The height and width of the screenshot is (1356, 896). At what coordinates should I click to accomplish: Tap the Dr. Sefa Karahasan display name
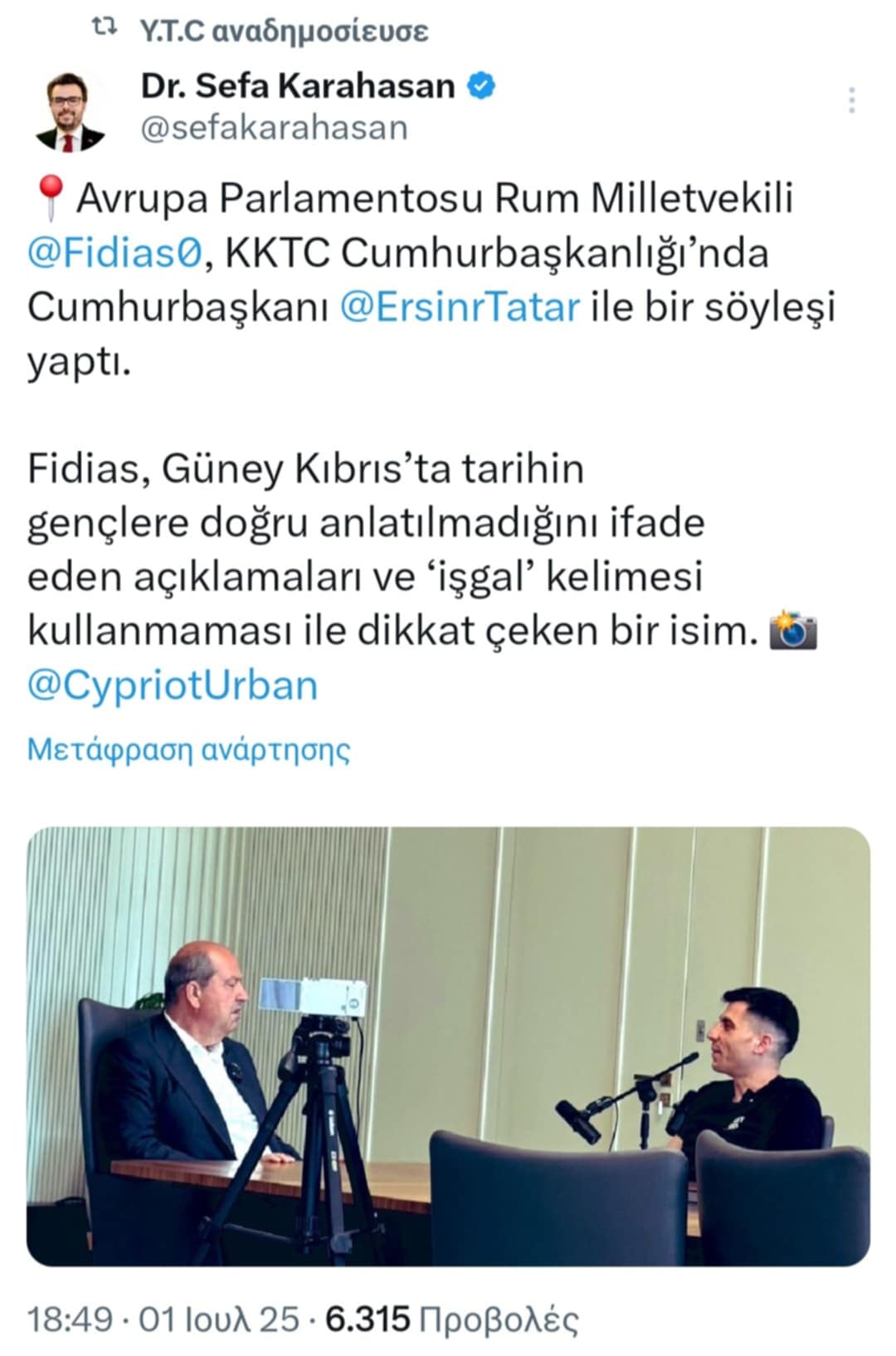(298, 85)
